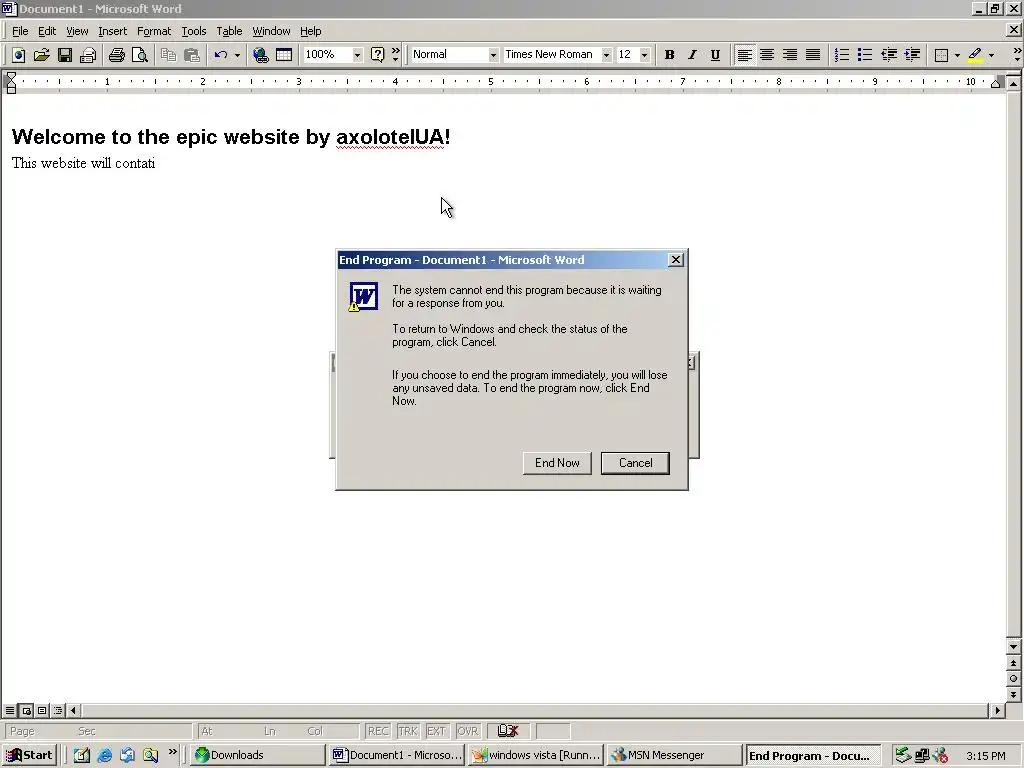Screen dimensions: 1024x768
Task: Click the New Web Page toolbar icon
Action: pyautogui.click(x=18, y=55)
